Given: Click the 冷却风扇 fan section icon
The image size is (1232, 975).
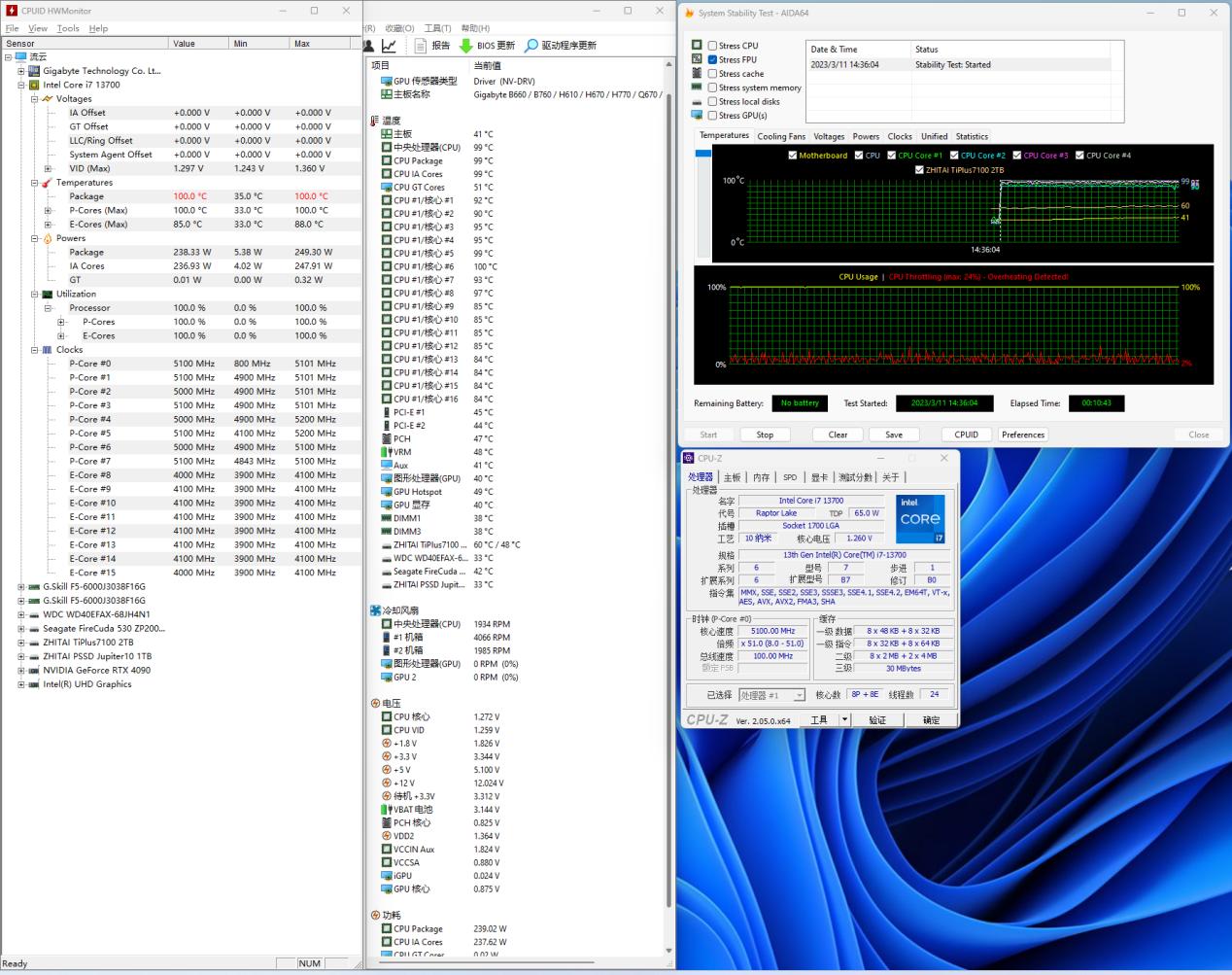Looking at the screenshot, I should click(375, 610).
